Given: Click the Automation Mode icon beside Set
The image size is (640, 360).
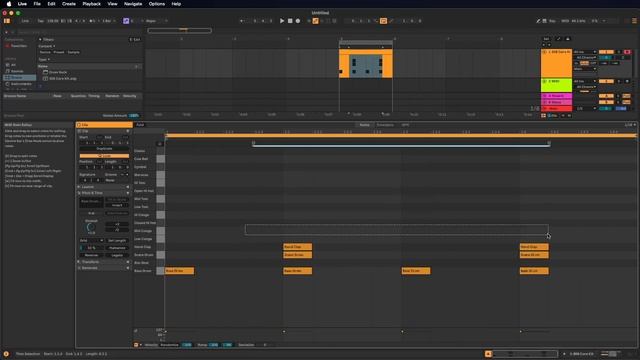Looking at the screenshot, I should pos(558,39).
